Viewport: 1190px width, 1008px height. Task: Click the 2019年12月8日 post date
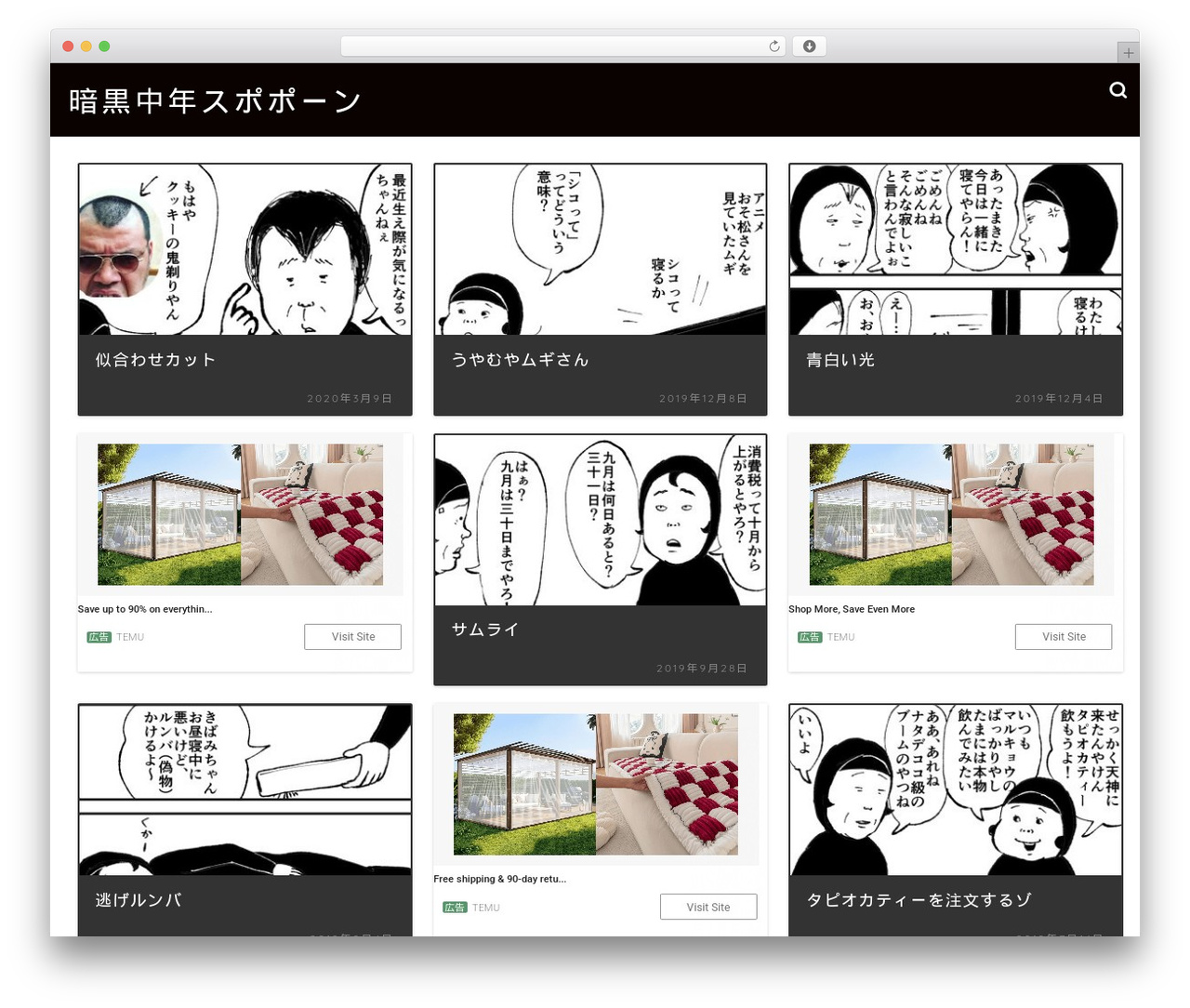tap(704, 399)
